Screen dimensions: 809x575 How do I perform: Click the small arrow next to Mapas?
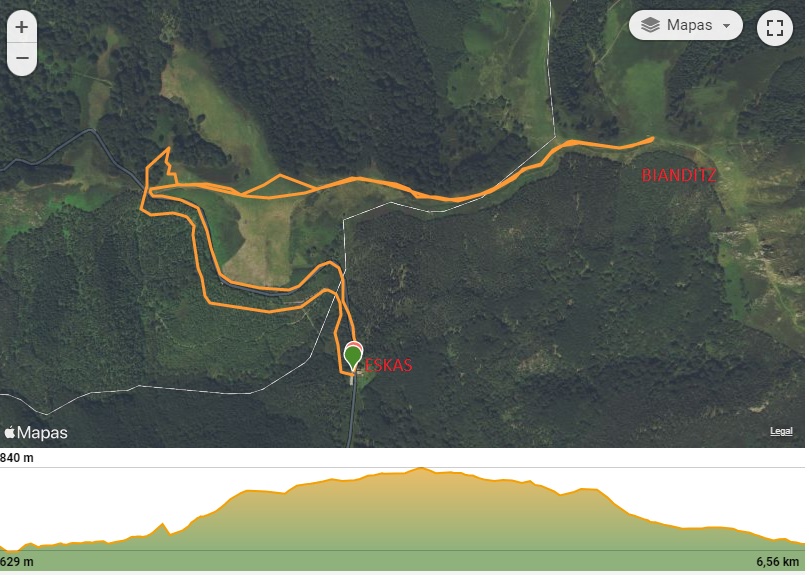point(726,25)
